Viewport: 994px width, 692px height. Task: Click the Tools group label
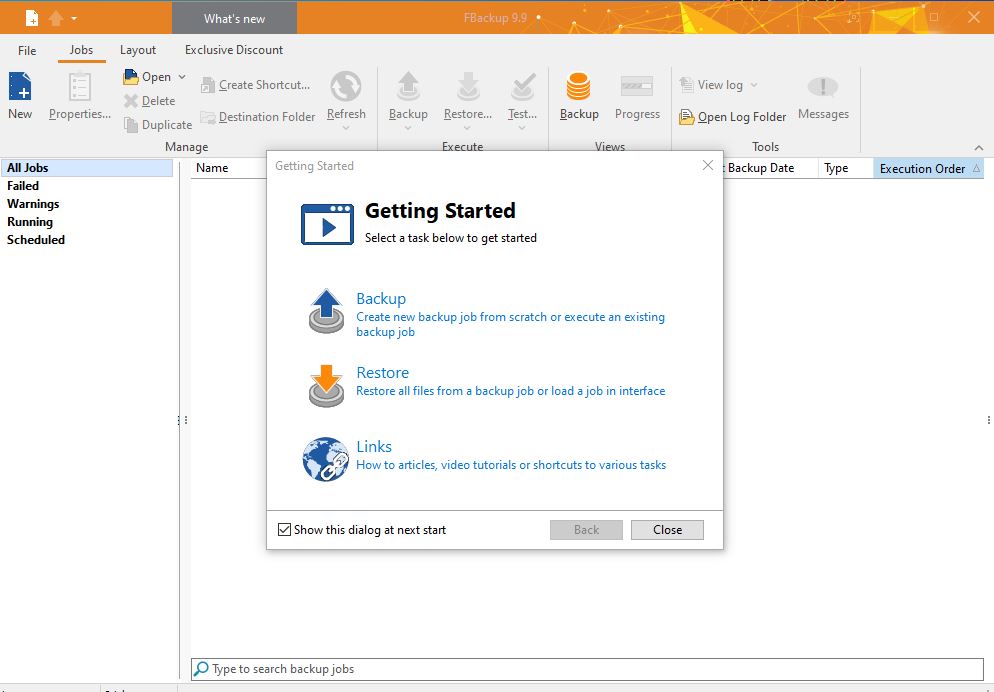[765, 147]
